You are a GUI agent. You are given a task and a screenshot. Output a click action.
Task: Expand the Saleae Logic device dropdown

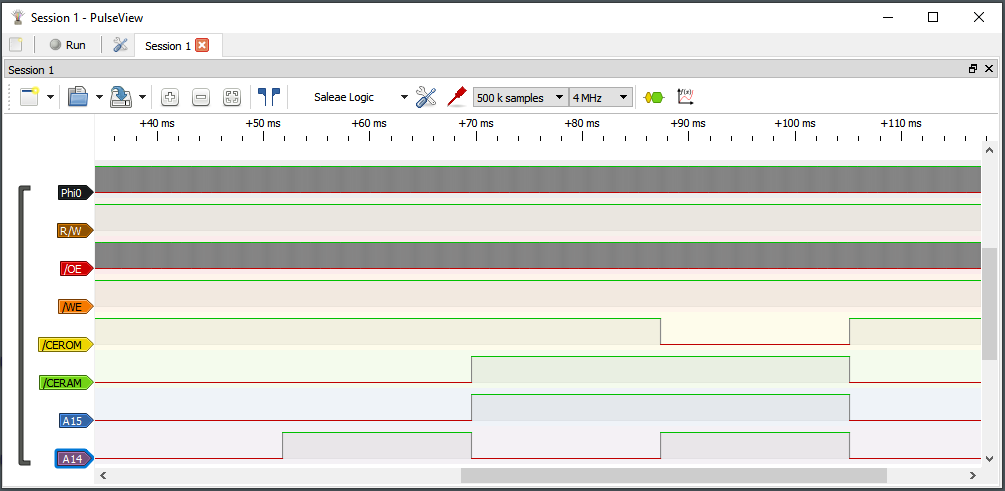click(x=404, y=97)
